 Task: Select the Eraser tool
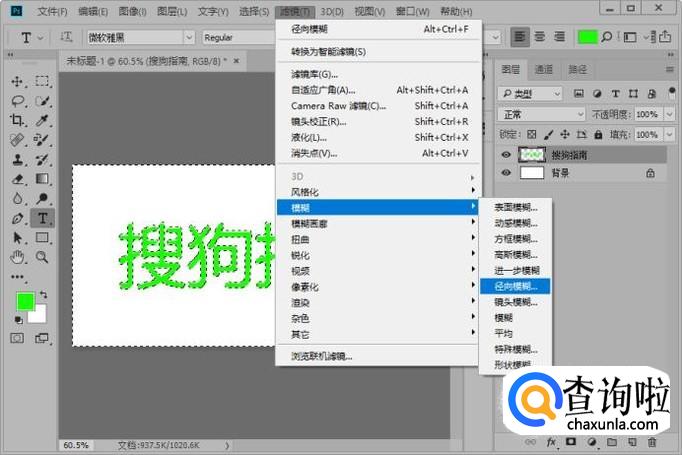click(x=17, y=179)
